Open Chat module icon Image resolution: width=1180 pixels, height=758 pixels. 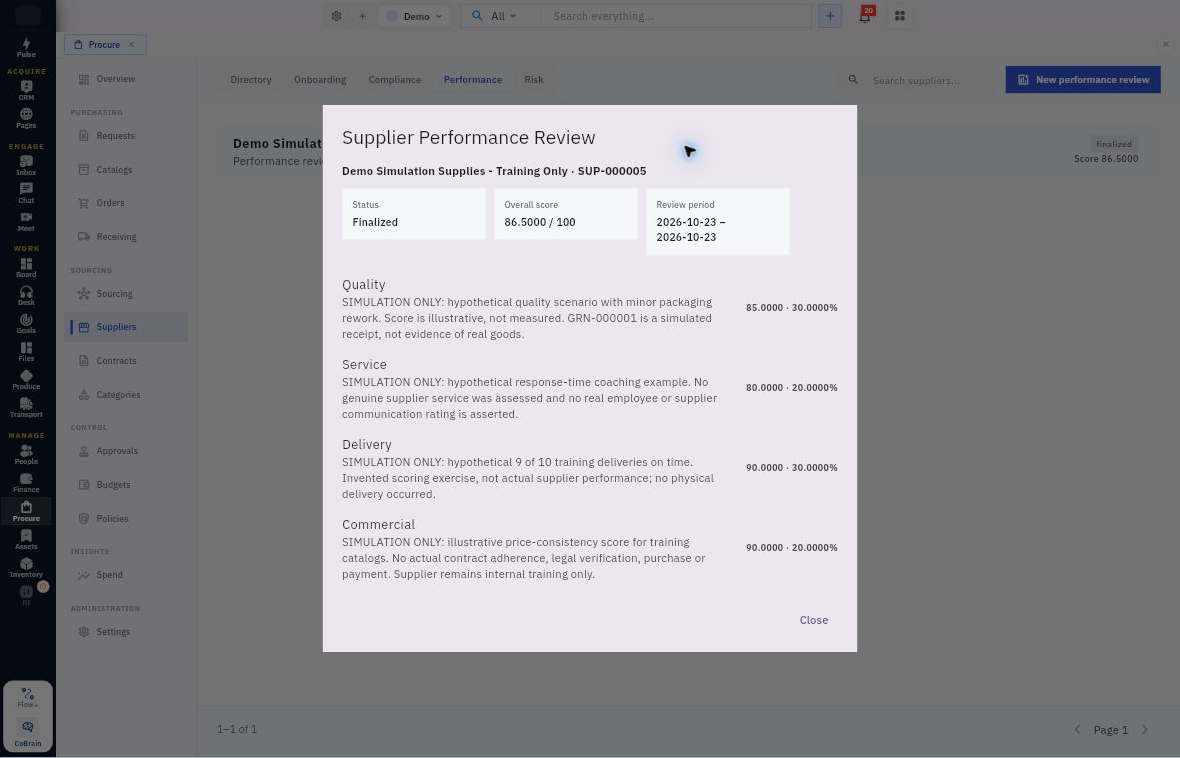tap(26, 193)
